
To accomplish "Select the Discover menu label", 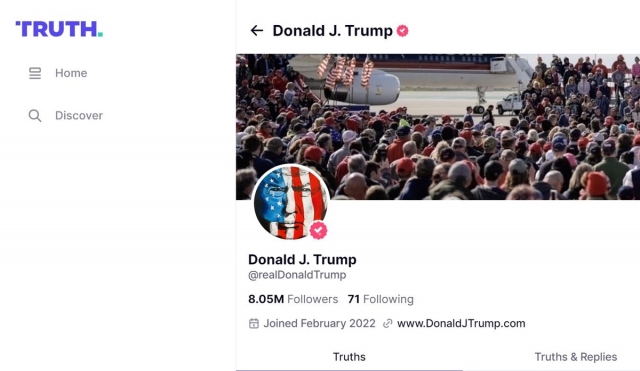I will (79, 116).
